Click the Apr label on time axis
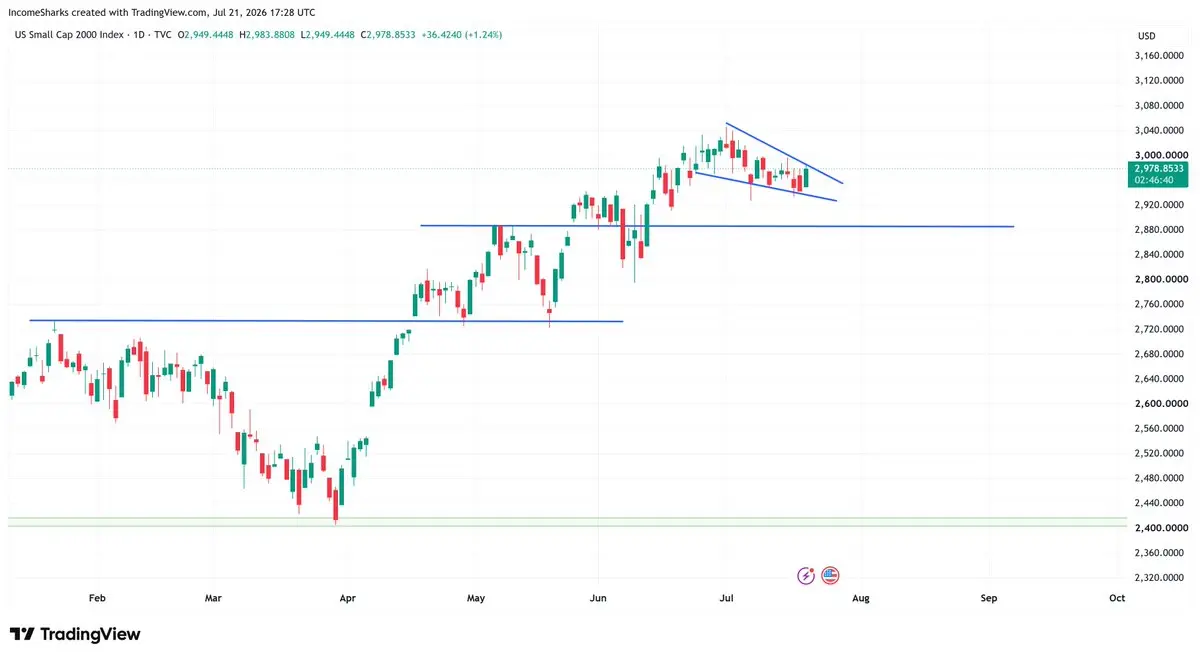The height and width of the screenshot is (659, 1200). (348, 598)
